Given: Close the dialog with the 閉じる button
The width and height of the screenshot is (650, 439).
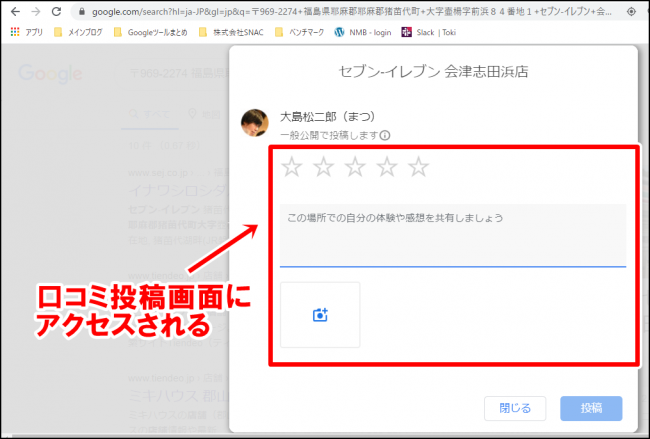Looking at the screenshot, I should point(515,408).
